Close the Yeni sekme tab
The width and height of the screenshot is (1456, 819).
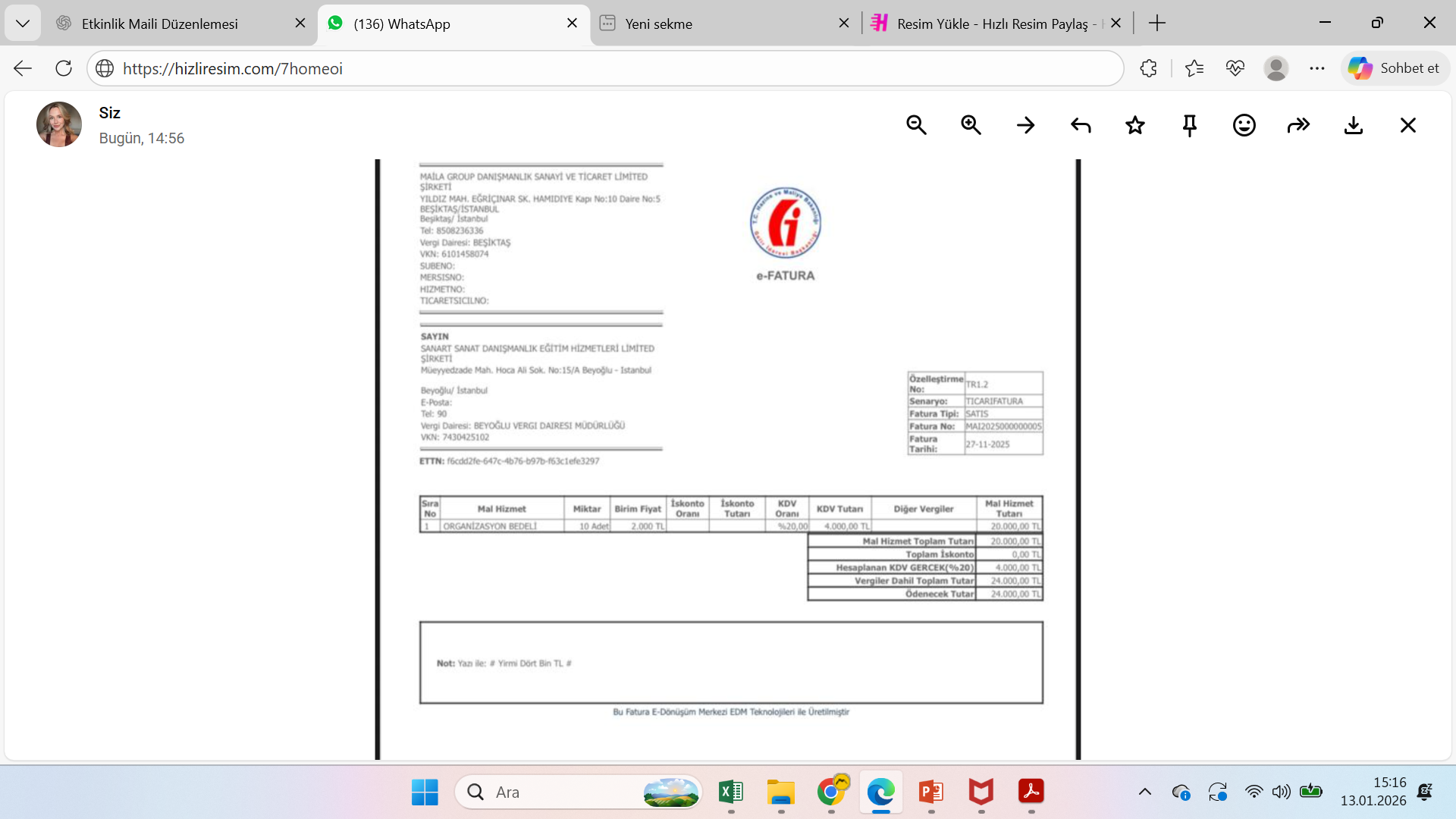pos(844,23)
